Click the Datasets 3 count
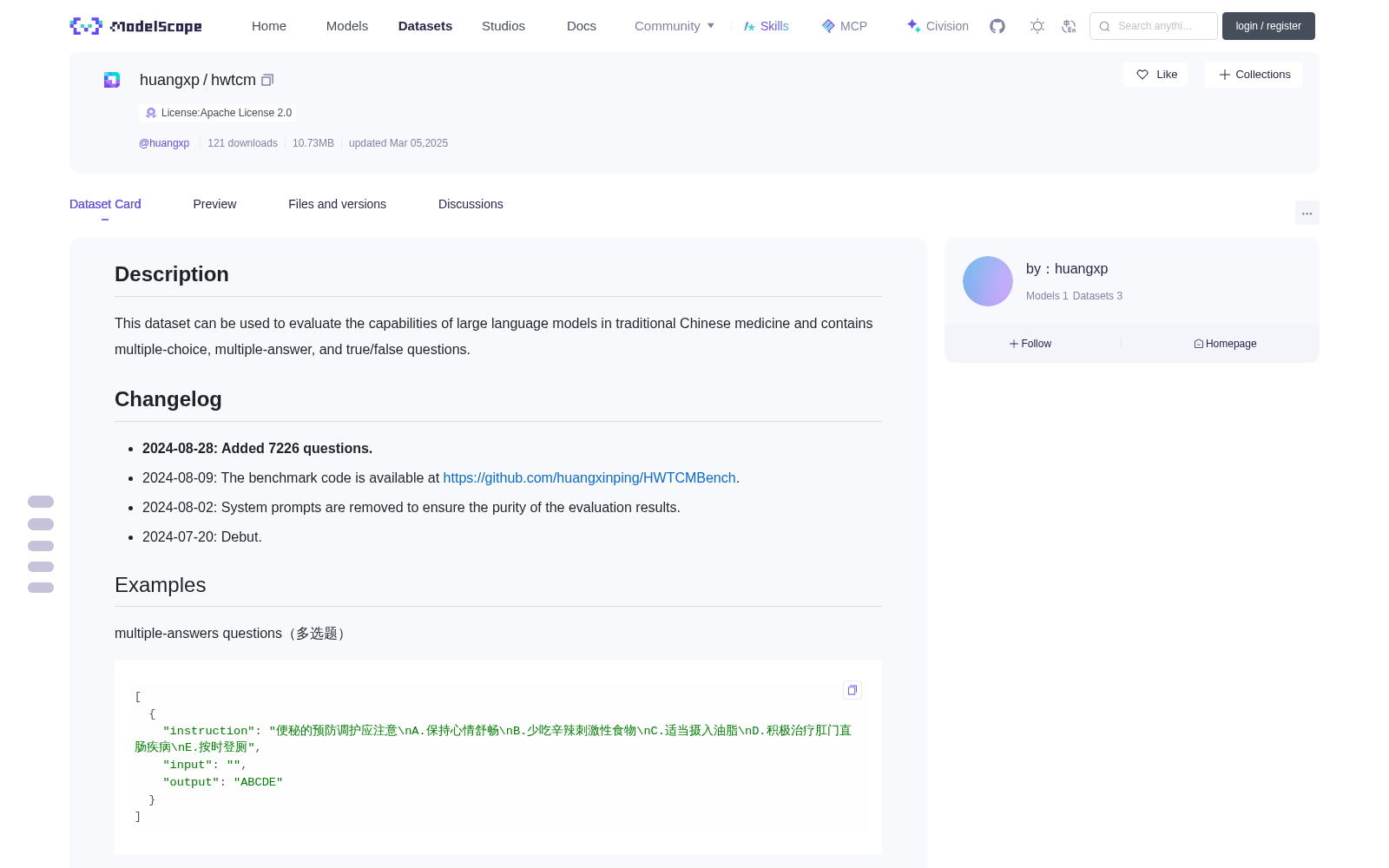Image resolution: width=1389 pixels, height=868 pixels. (x=1097, y=296)
